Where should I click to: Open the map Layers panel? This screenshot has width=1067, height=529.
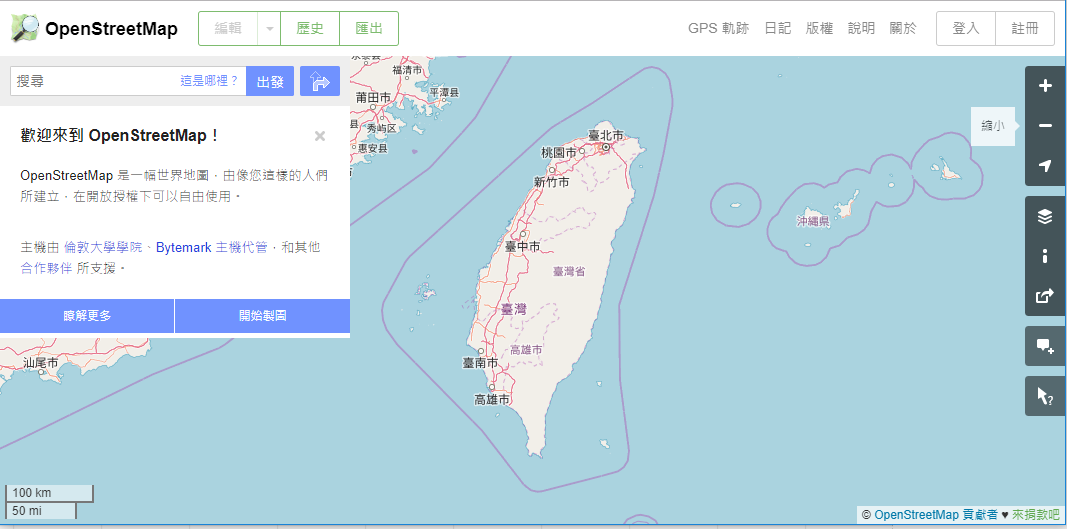tap(1045, 217)
